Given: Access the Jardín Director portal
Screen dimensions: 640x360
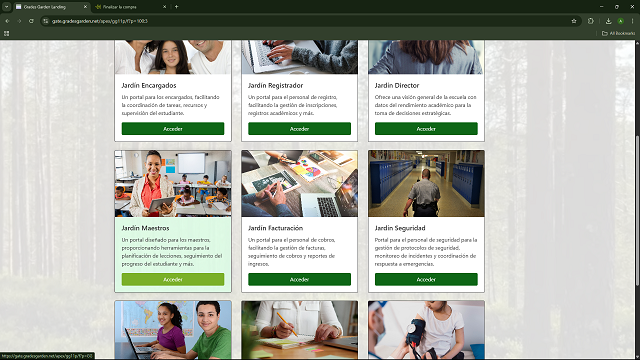Looking at the screenshot, I should click(426, 129).
